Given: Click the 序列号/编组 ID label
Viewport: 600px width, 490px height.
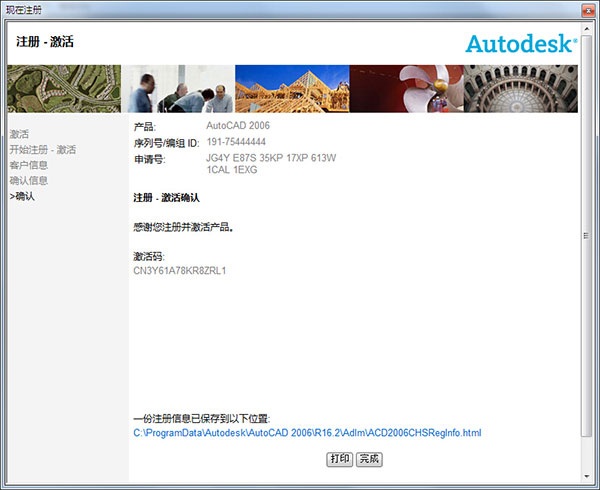Looking at the screenshot, I should 166,143.
